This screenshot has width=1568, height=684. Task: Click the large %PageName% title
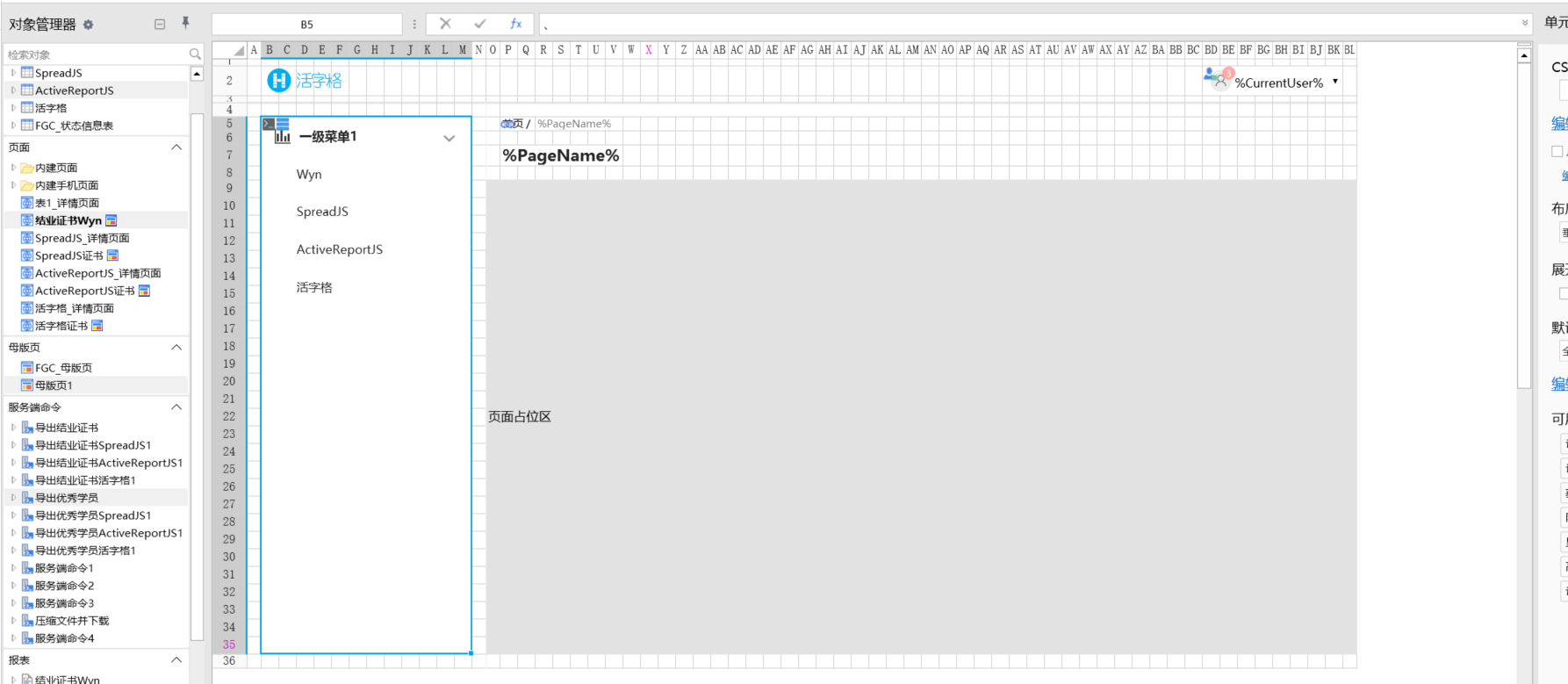pos(561,155)
